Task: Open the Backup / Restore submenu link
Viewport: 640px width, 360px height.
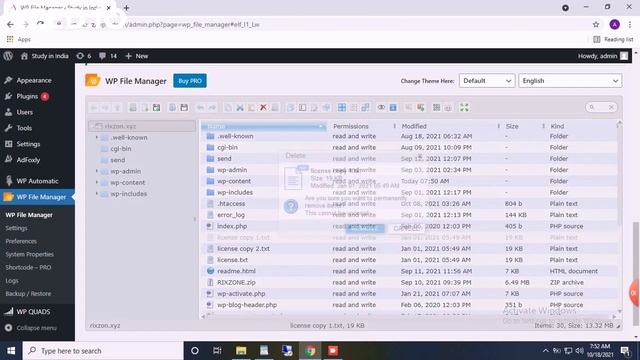Action: [28, 294]
